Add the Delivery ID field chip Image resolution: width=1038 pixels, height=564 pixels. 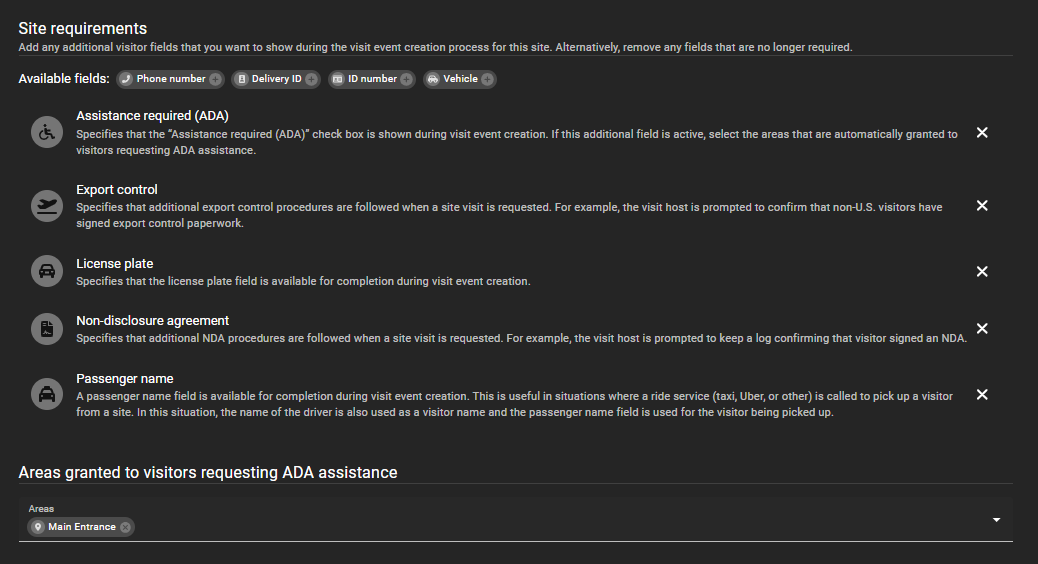(311, 79)
